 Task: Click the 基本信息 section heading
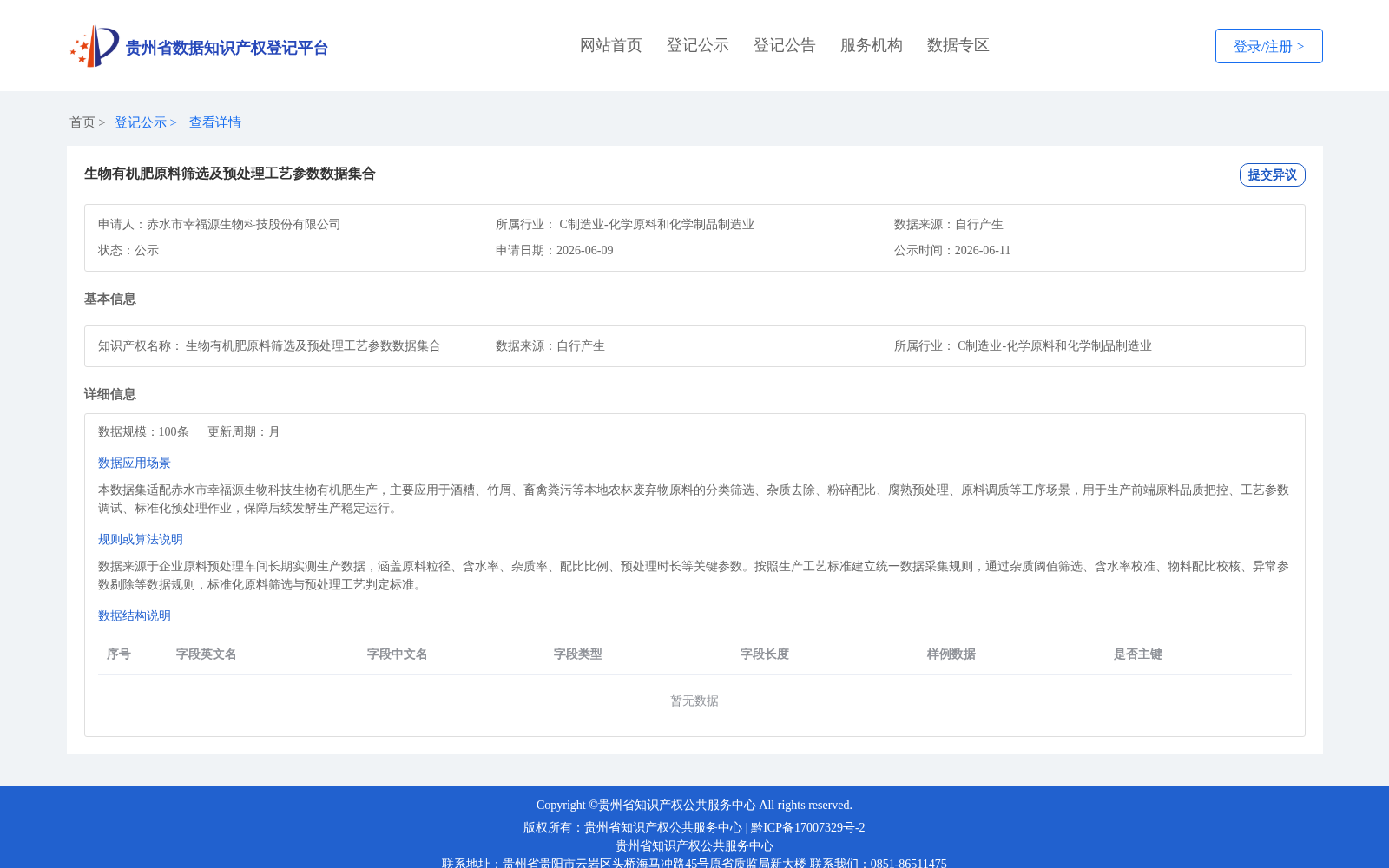[110, 299]
